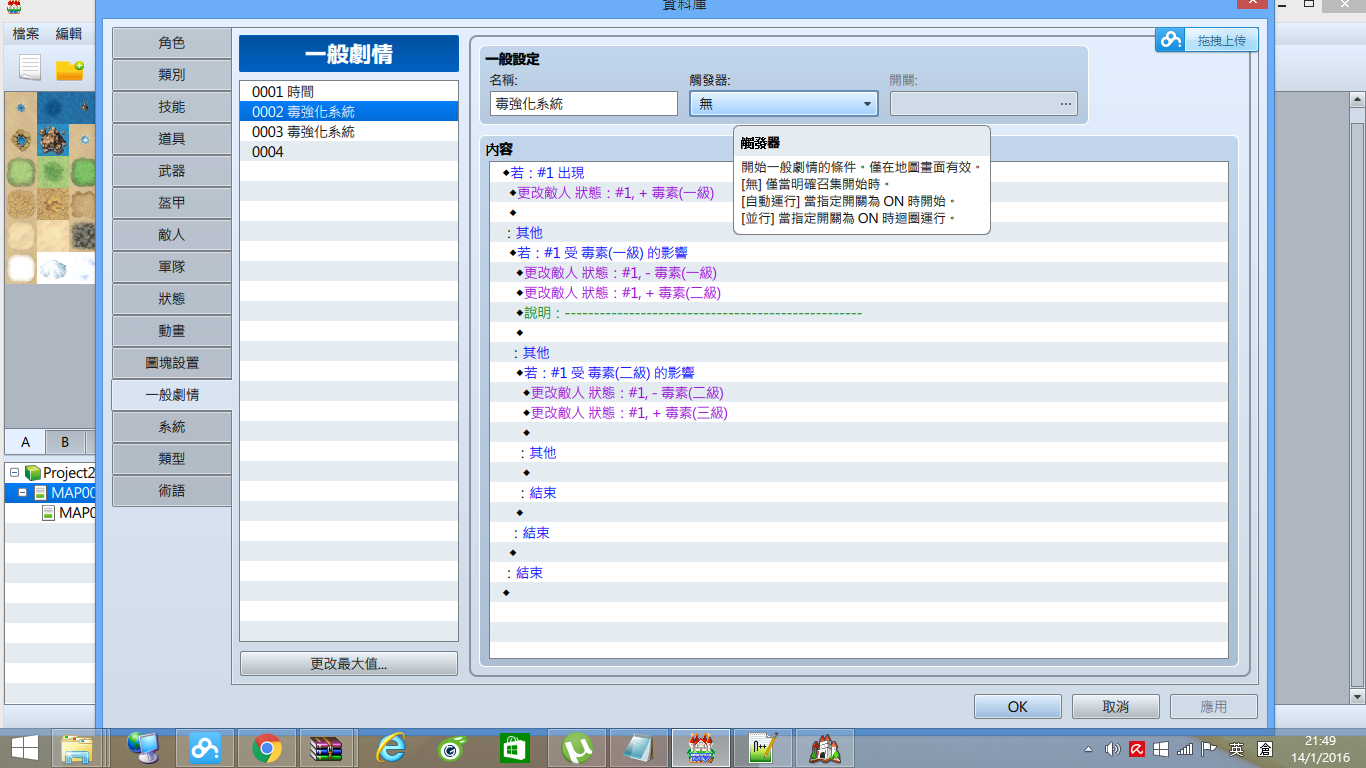The width and height of the screenshot is (1366, 768).
Task: Cancel the database dialog with 取消
Action: pos(1116,706)
